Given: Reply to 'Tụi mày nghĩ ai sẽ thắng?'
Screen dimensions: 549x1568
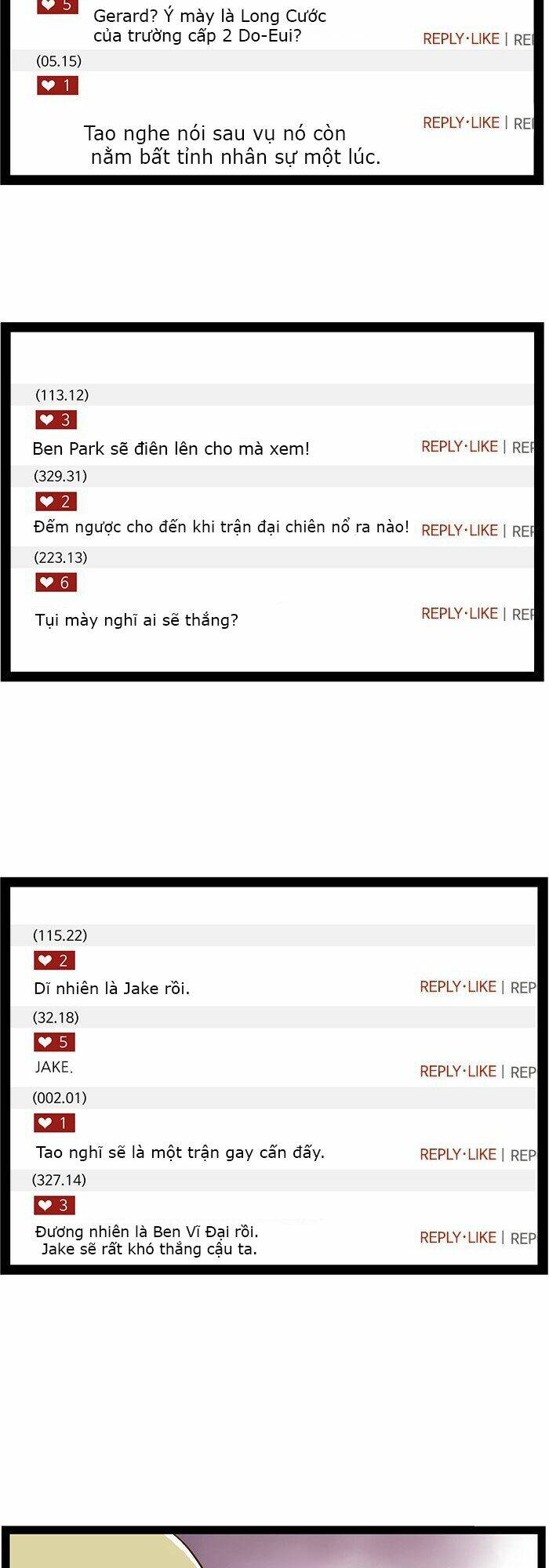Looking at the screenshot, I should 443,614.
